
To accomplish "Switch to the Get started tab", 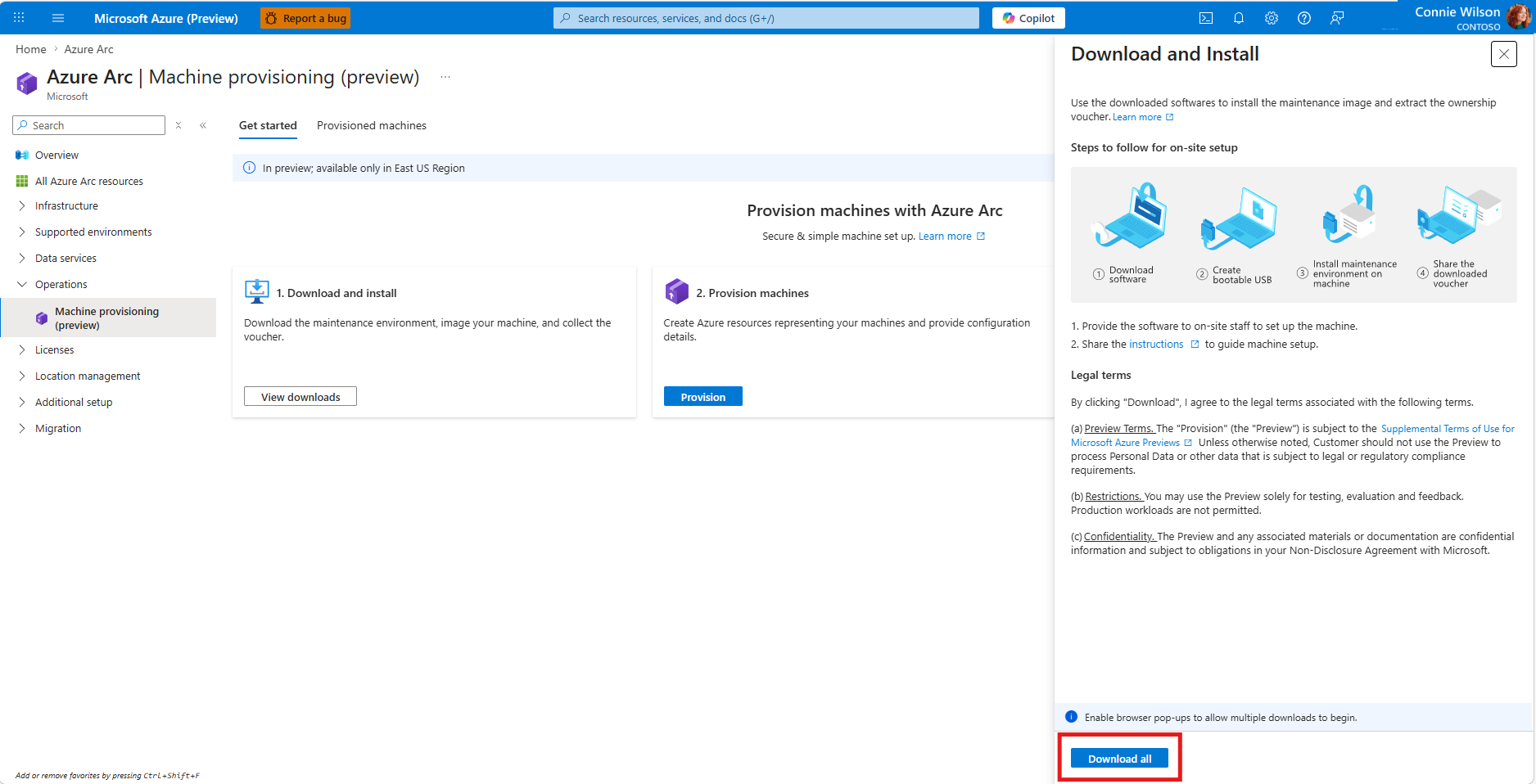I will tap(268, 125).
